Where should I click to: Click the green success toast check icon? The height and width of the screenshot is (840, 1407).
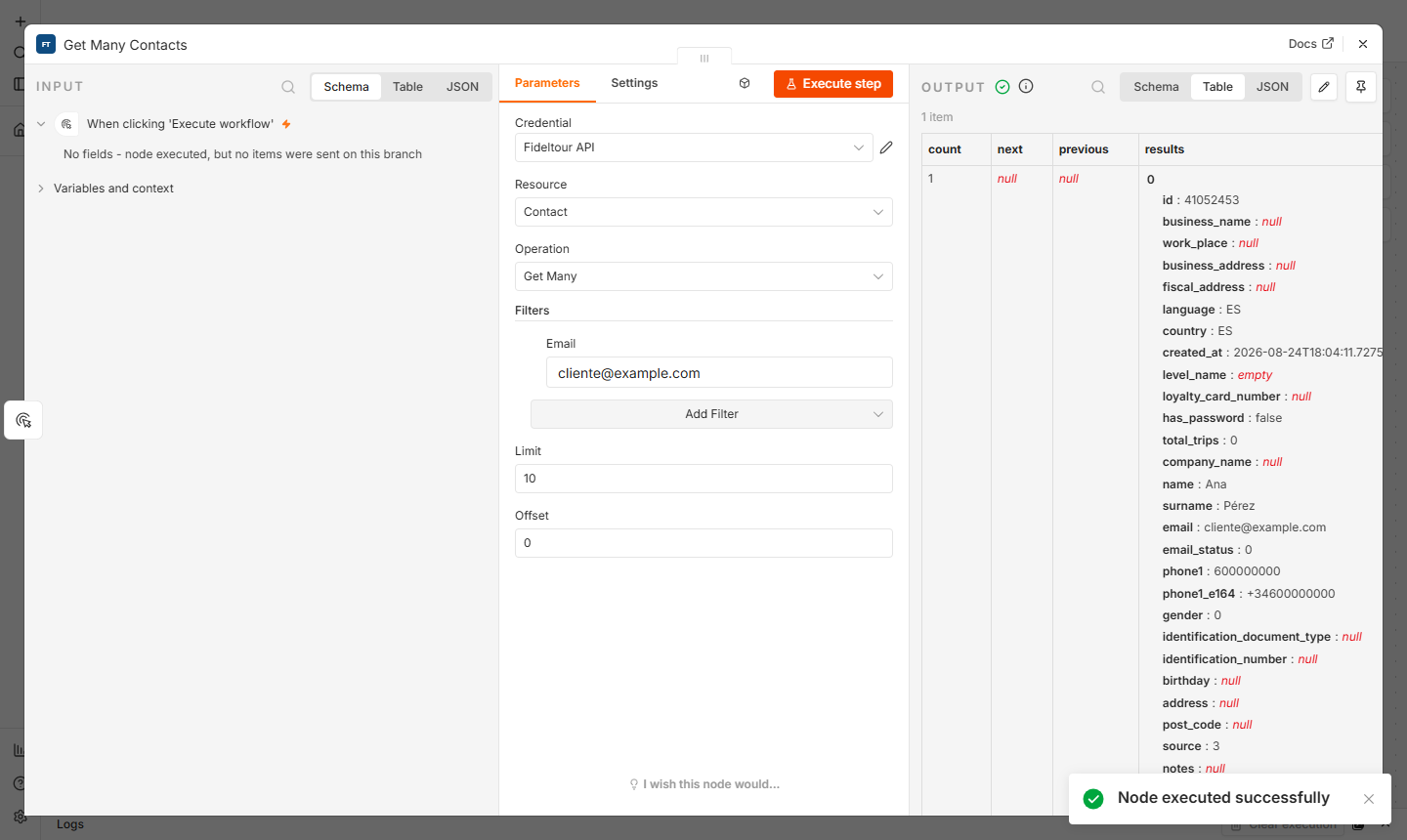1093,799
